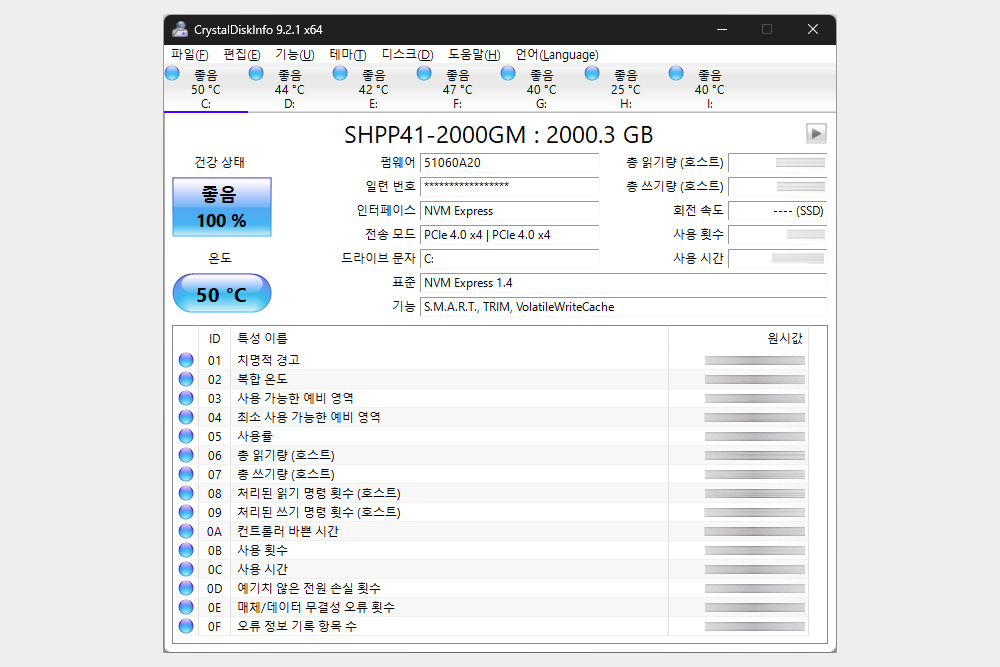1000x667 pixels.
Task: Click the 사용 횟수 value box at top right
Action: pos(777,235)
